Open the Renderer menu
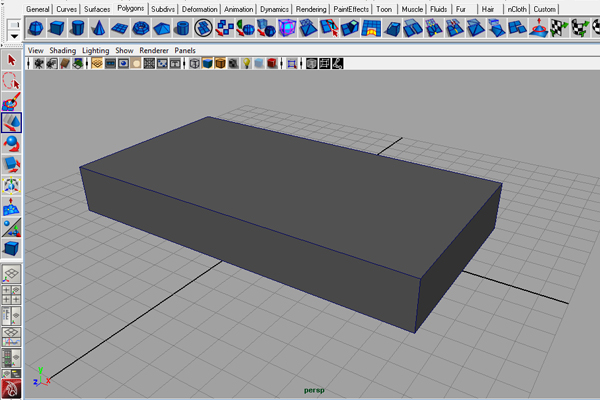This screenshot has height=400, width=600. [153, 49]
